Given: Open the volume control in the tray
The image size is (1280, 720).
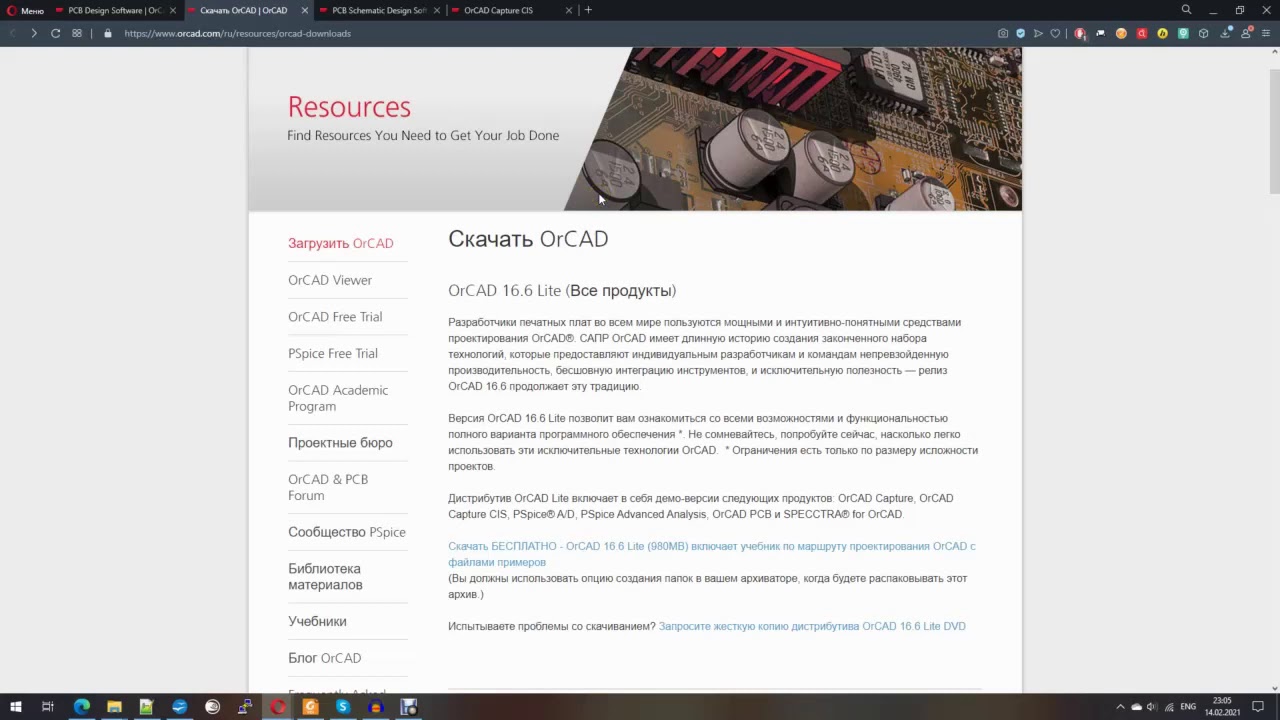Looking at the screenshot, I should pyautogui.click(x=1152, y=707).
